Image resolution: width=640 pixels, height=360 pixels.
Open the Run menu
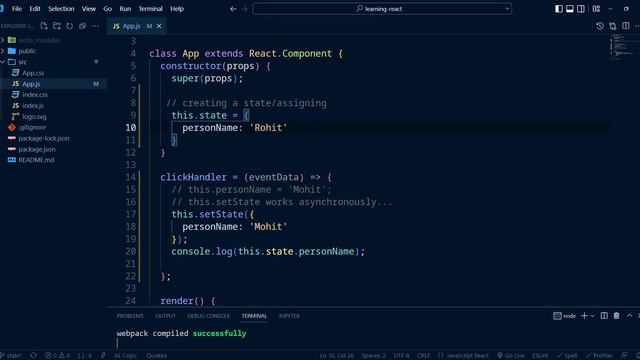pos(125,9)
